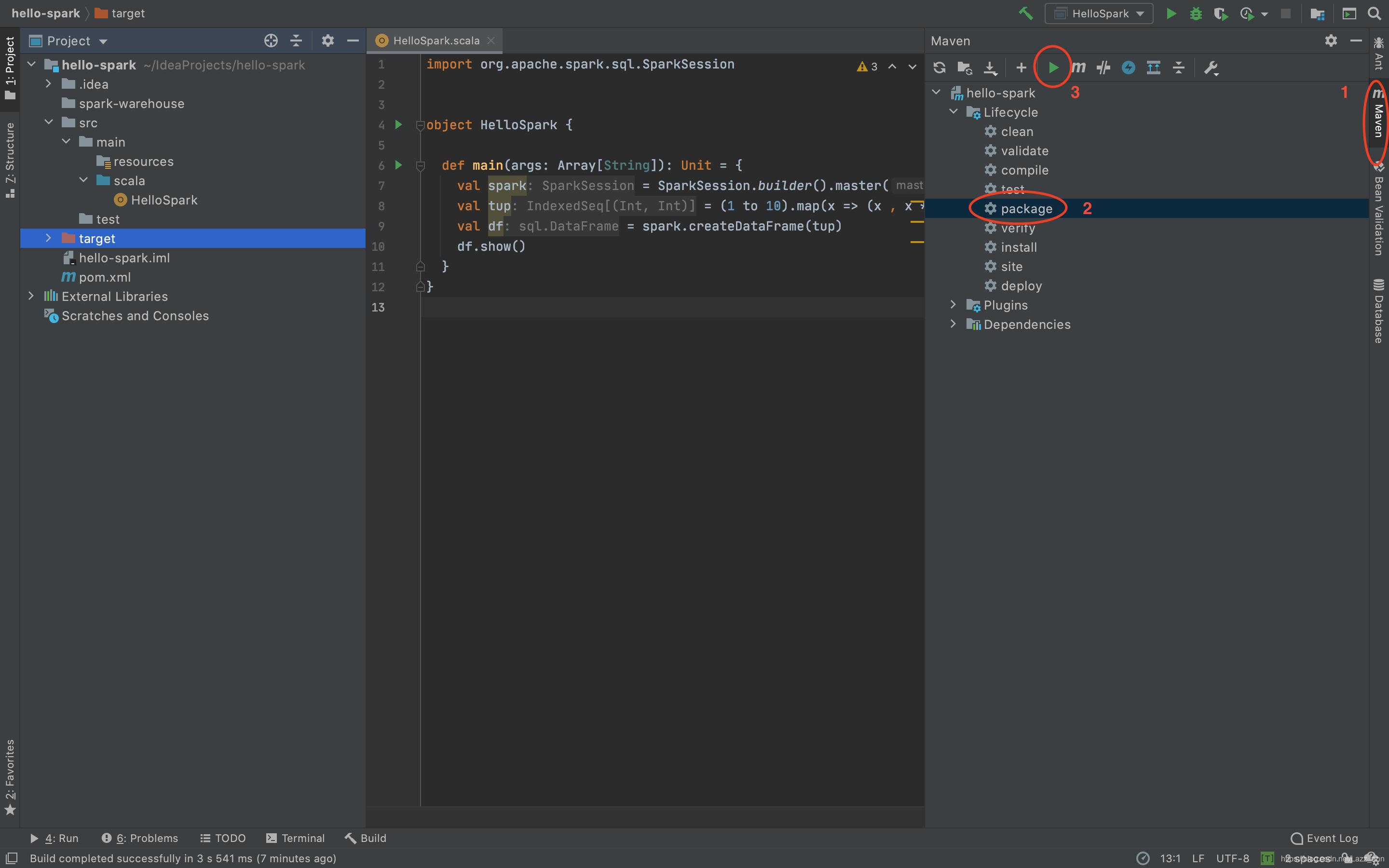1389x868 pixels.
Task: Toggle the Ant side tab
Action: (x=1378, y=54)
